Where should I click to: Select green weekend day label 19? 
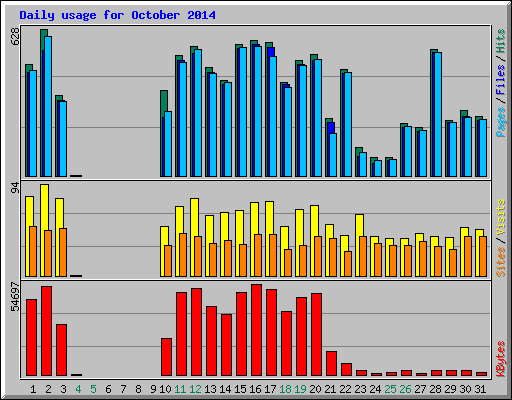click(x=300, y=389)
